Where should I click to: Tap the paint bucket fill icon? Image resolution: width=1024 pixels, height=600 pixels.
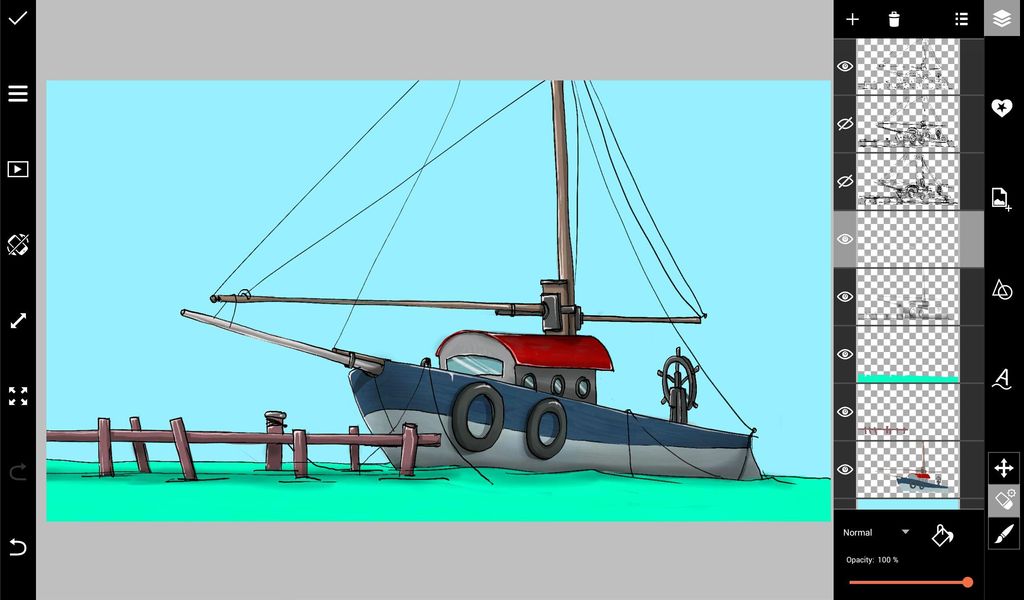pos(942,535)
